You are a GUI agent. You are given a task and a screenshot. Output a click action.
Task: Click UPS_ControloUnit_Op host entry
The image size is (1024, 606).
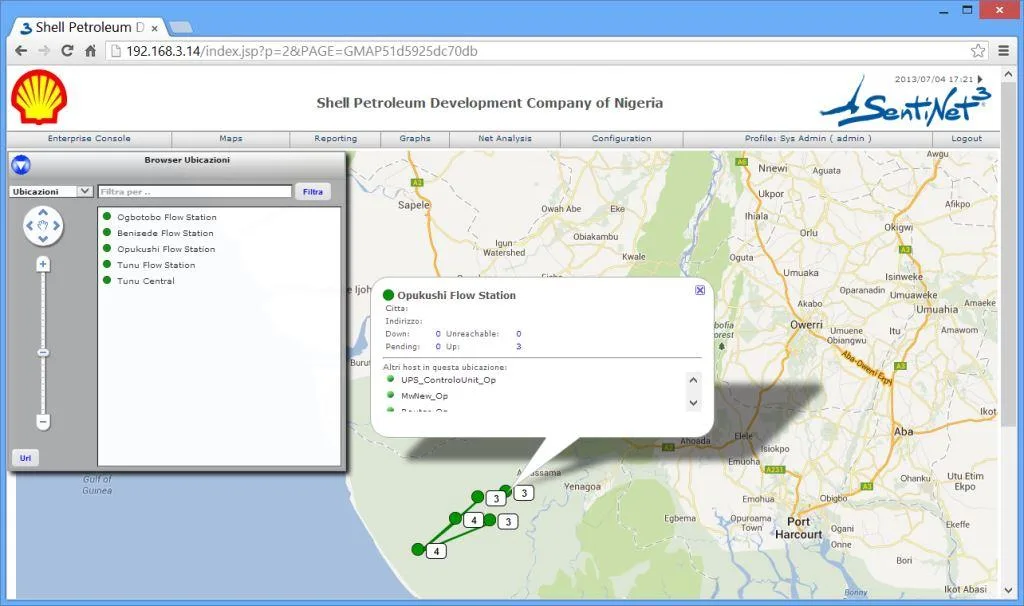pyautogui.click(x=448, y=379)
